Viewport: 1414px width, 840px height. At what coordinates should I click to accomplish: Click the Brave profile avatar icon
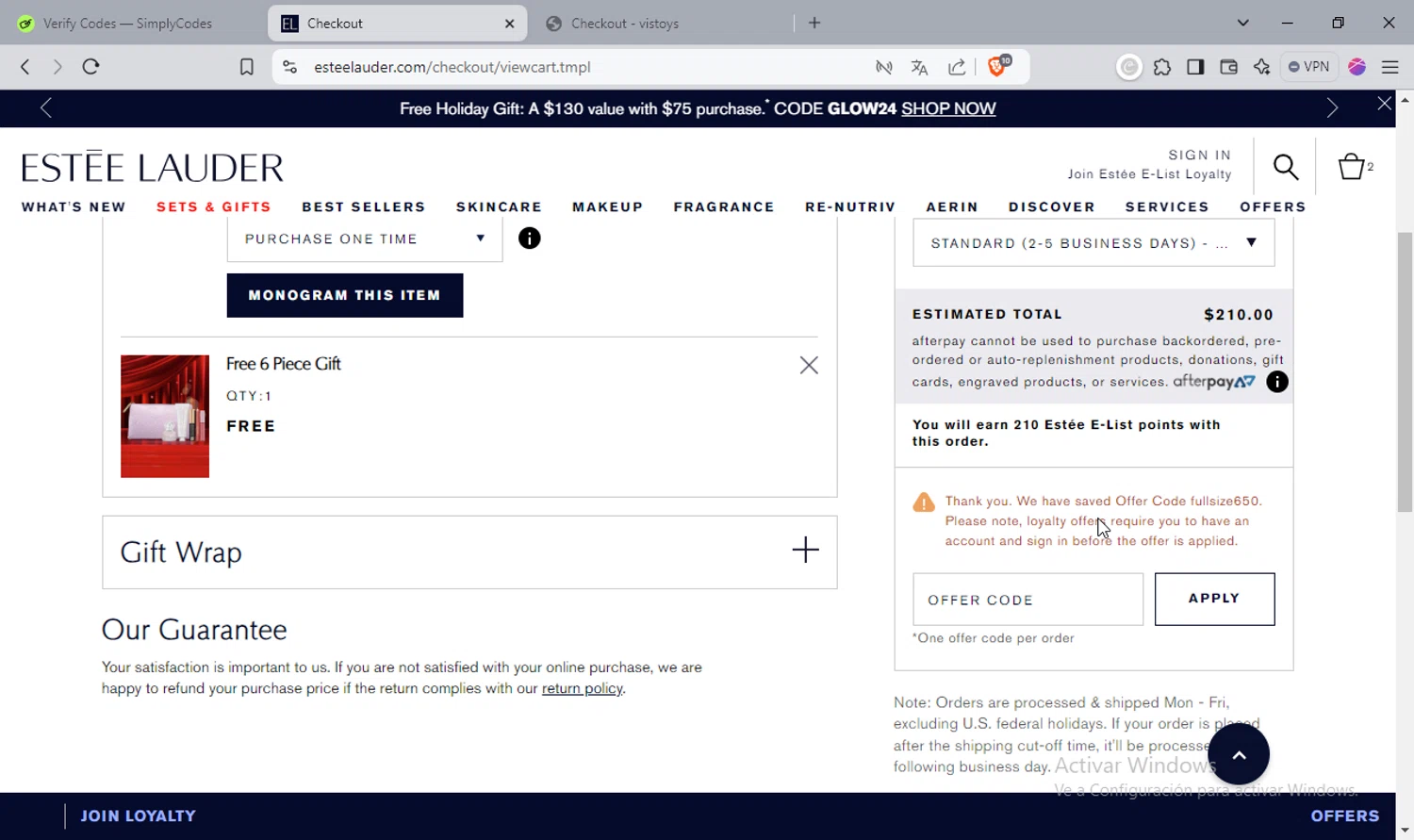coord(1357,67)
